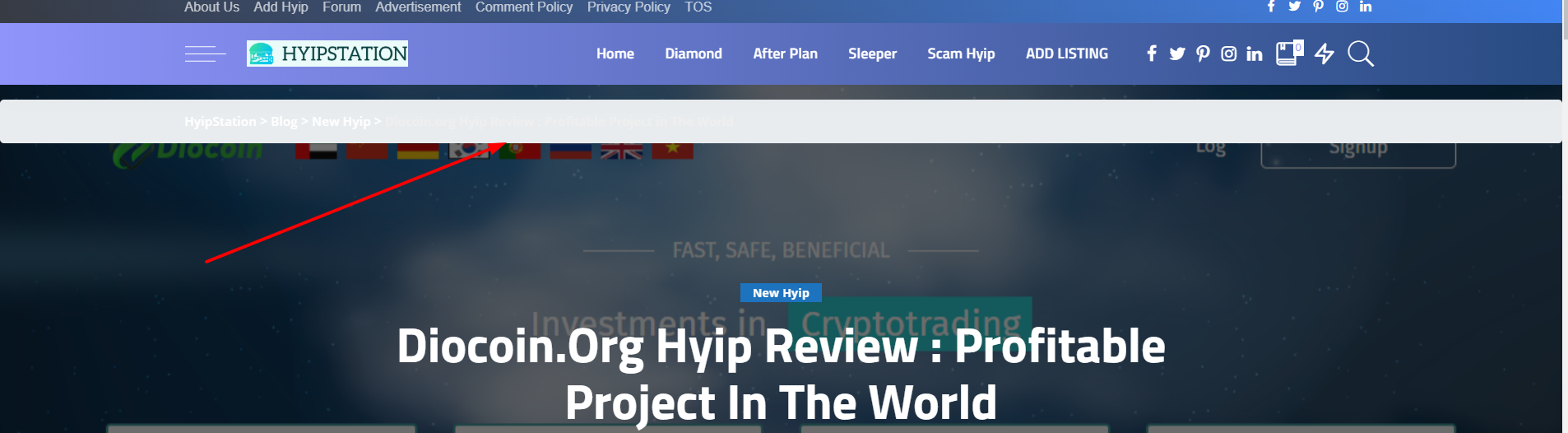Select the After Plan menu item
Screen dimensions: 1568x433
(x=785, y=54)
